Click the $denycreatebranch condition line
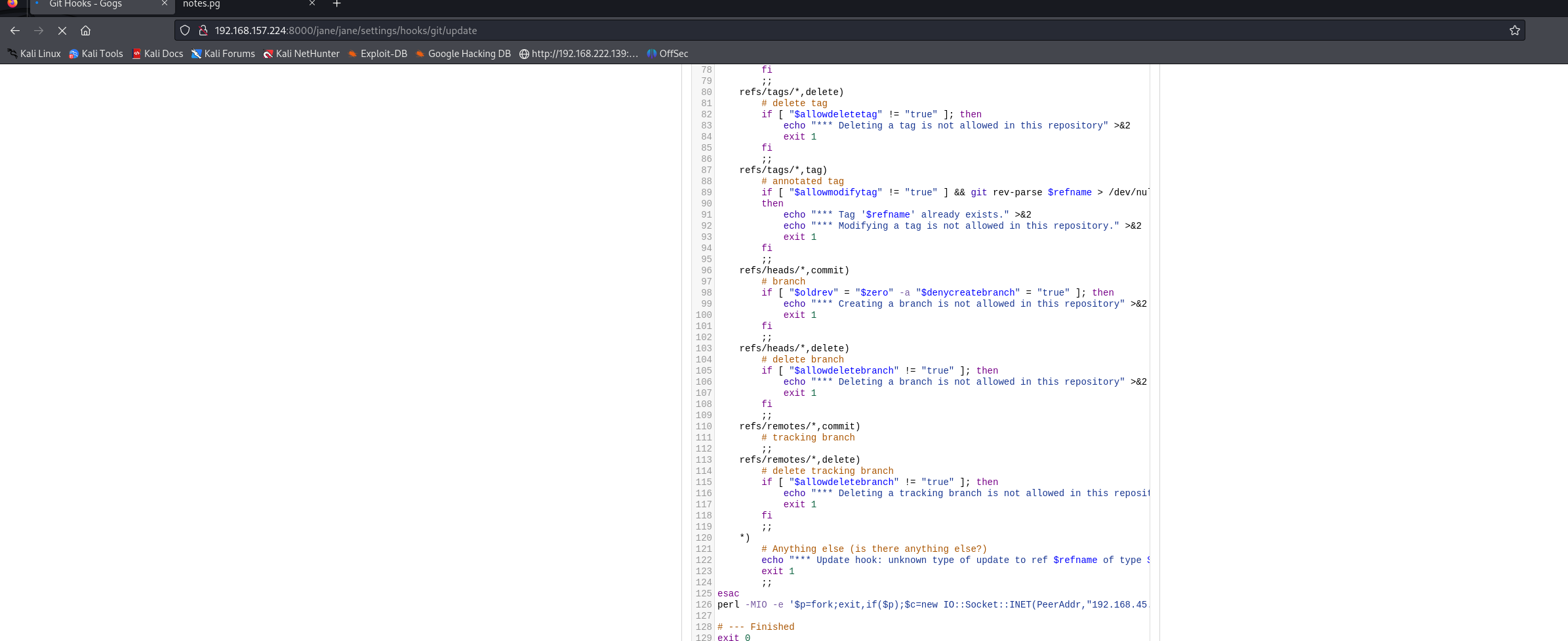The width and height of the screenshot is (1568, 641). click(x=938, y=293)
